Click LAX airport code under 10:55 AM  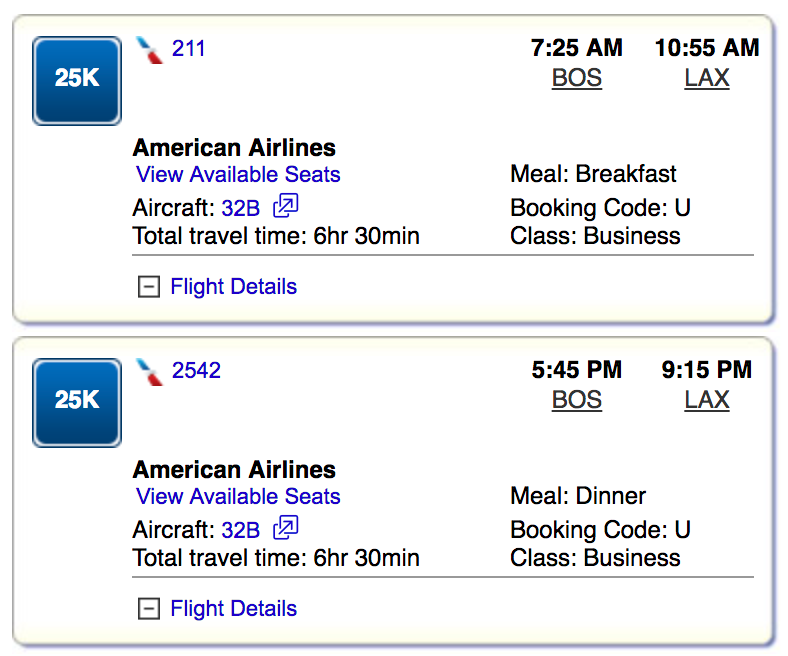(707, 78)
